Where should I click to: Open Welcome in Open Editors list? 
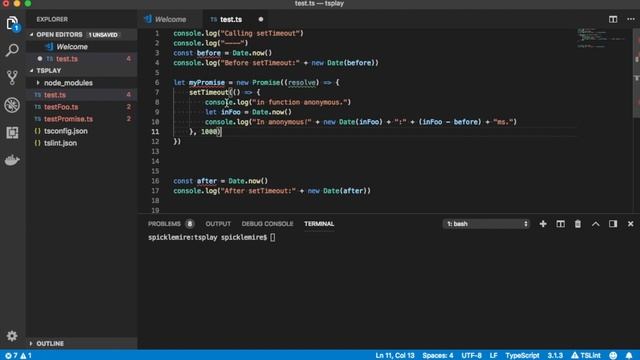82,47
